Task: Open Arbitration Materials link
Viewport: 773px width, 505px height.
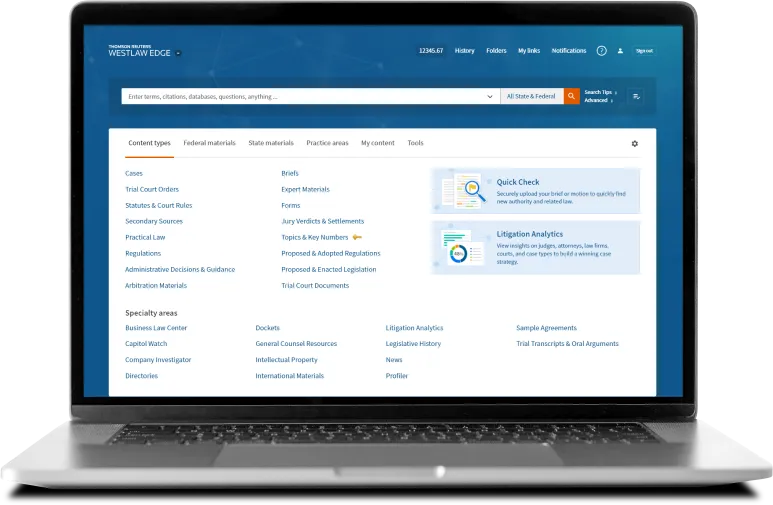Action: pos(156,286)
